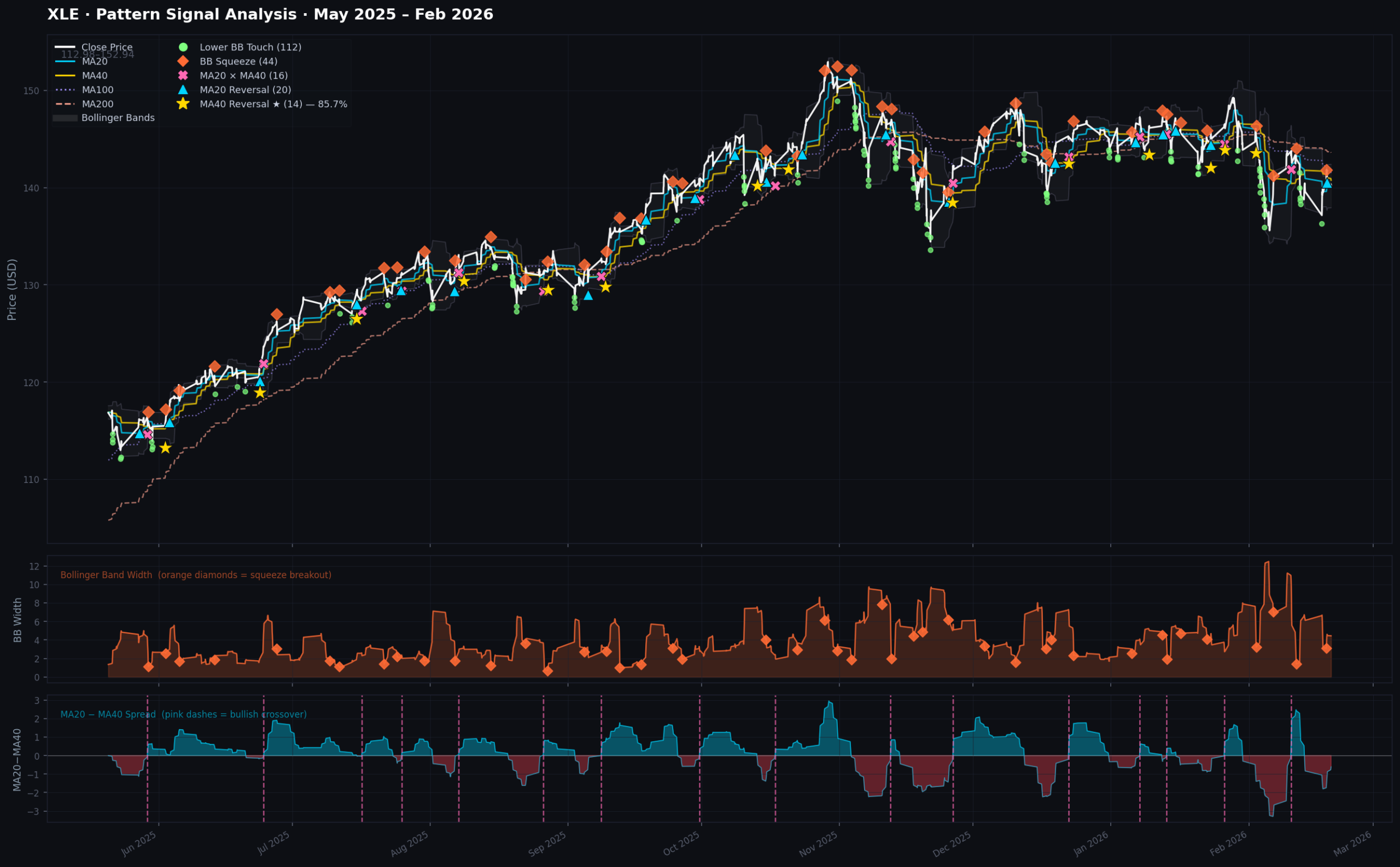Click the green Lower BB Touch legend marker
The image size is (1400, 867).
click(x=183, y=48)
